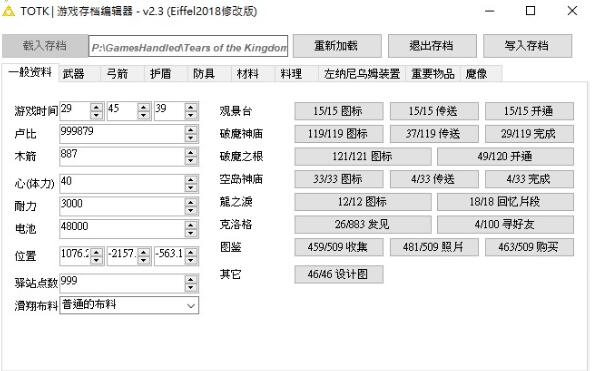Click the 退出存档 button

432,46
